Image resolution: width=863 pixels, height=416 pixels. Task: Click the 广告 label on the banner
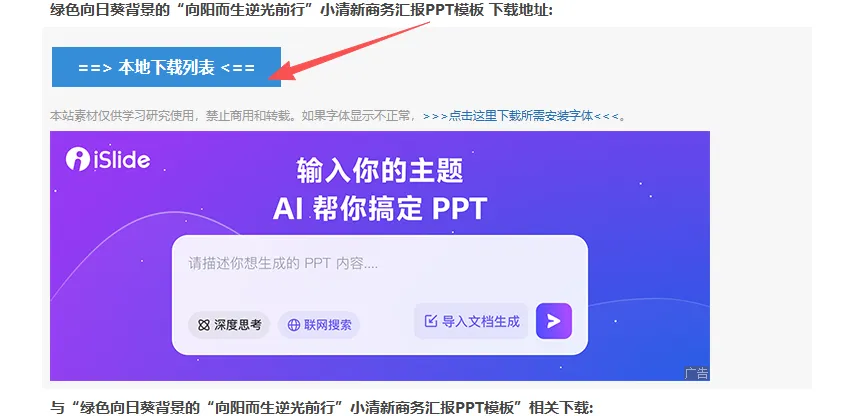pos(696,373)
